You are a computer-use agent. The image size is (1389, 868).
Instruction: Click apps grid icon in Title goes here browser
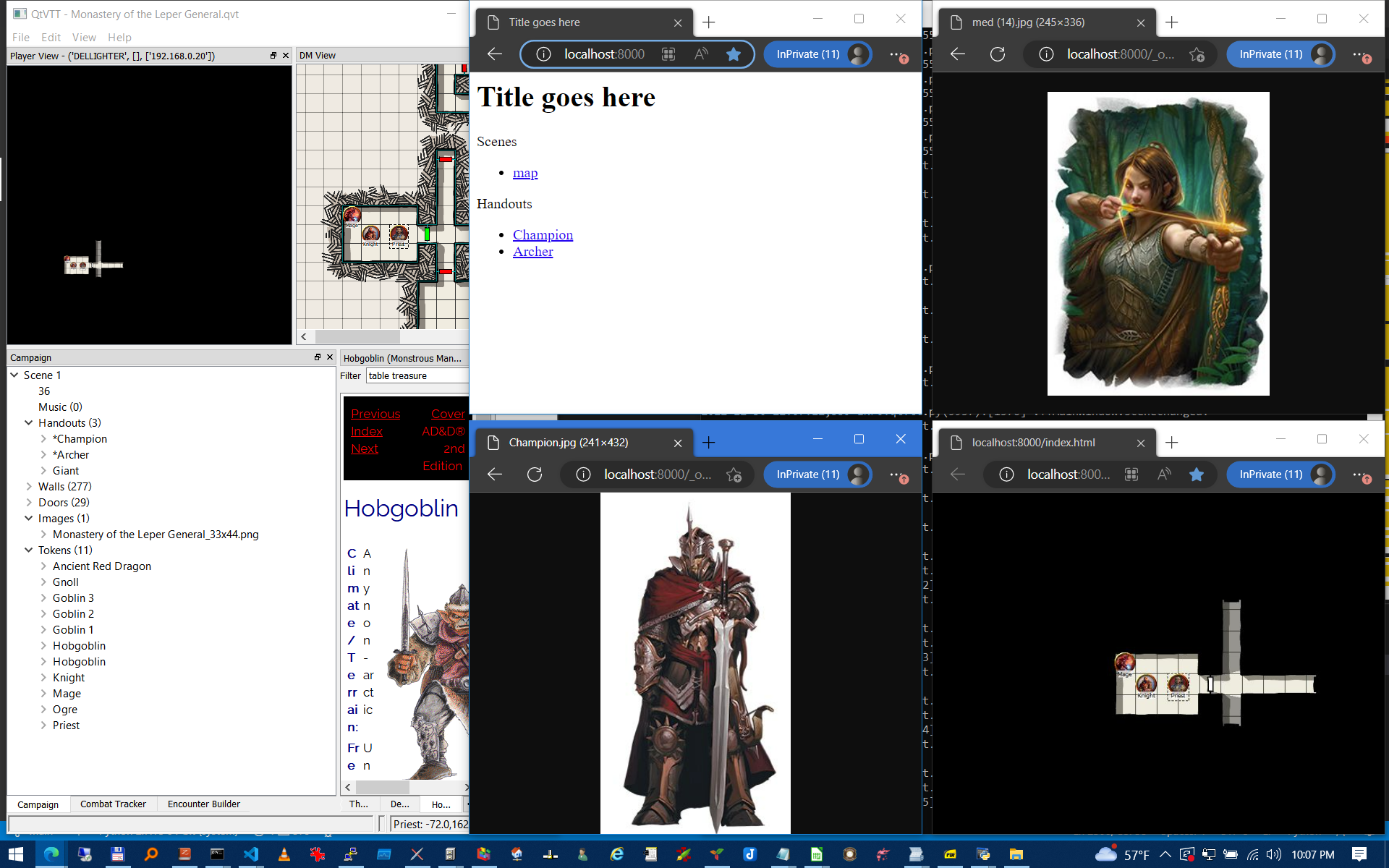click(668, 54)
